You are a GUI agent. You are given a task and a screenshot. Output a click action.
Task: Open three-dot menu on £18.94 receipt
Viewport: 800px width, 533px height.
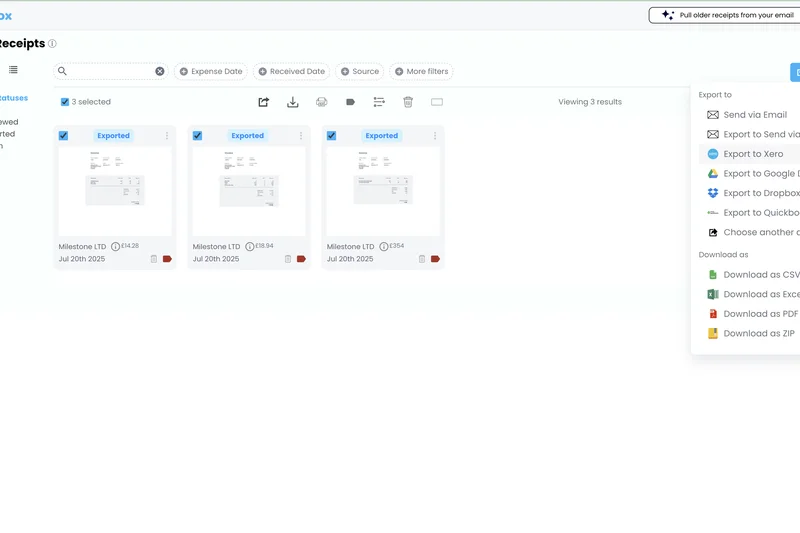[x=300, y=136]
